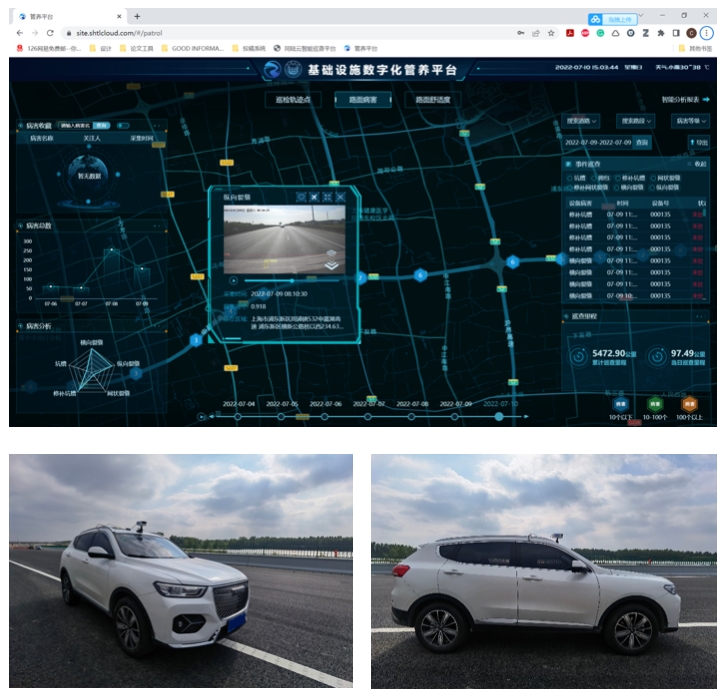Switch to the 巡检轨迹点 tab
The height and width of the screenshot is (696, 725).
(x=293, y=99)
